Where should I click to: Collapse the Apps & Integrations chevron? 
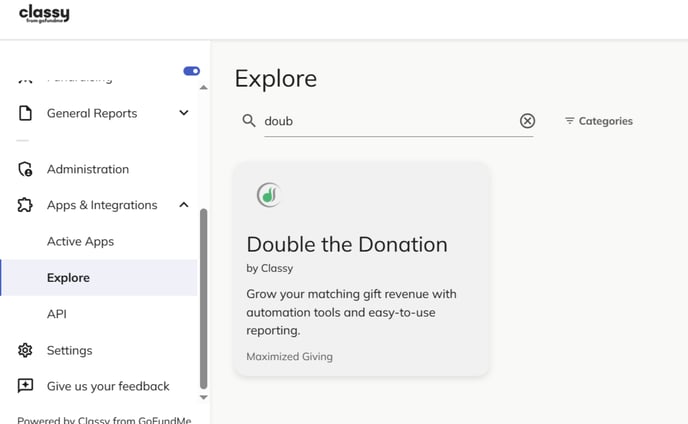(x=184, y=205)
